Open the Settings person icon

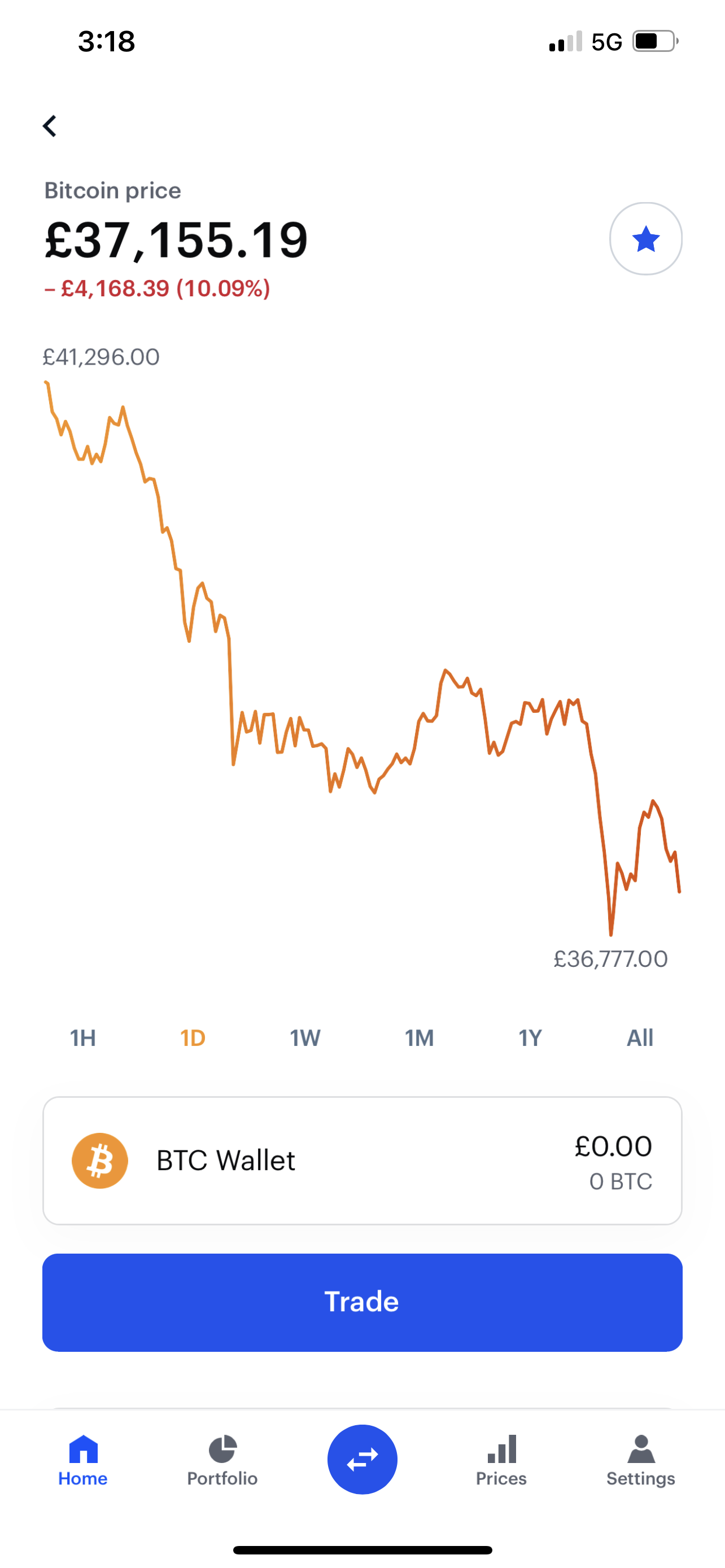pos(641,1449)
